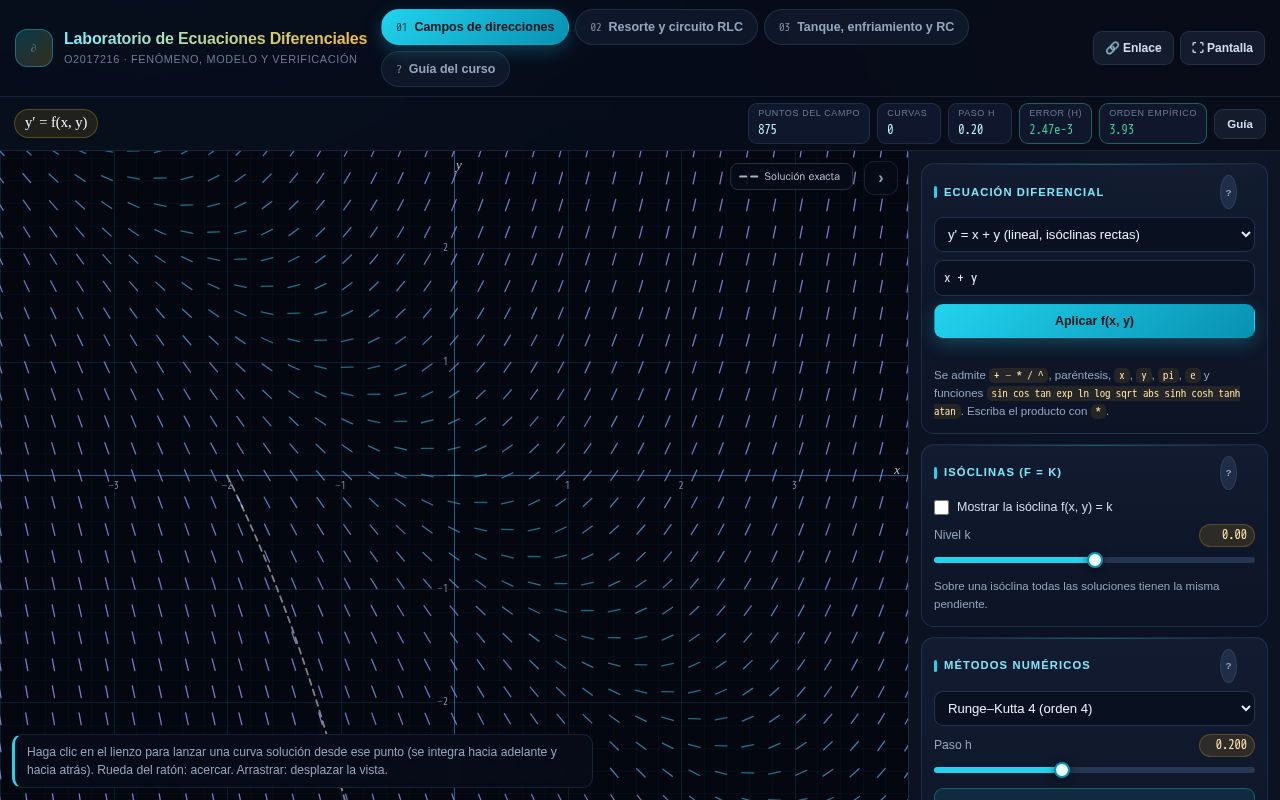Click the Guía button in stats bar
The width and height of the screenshot is (1280, 800).
(x=1240, y=124)
